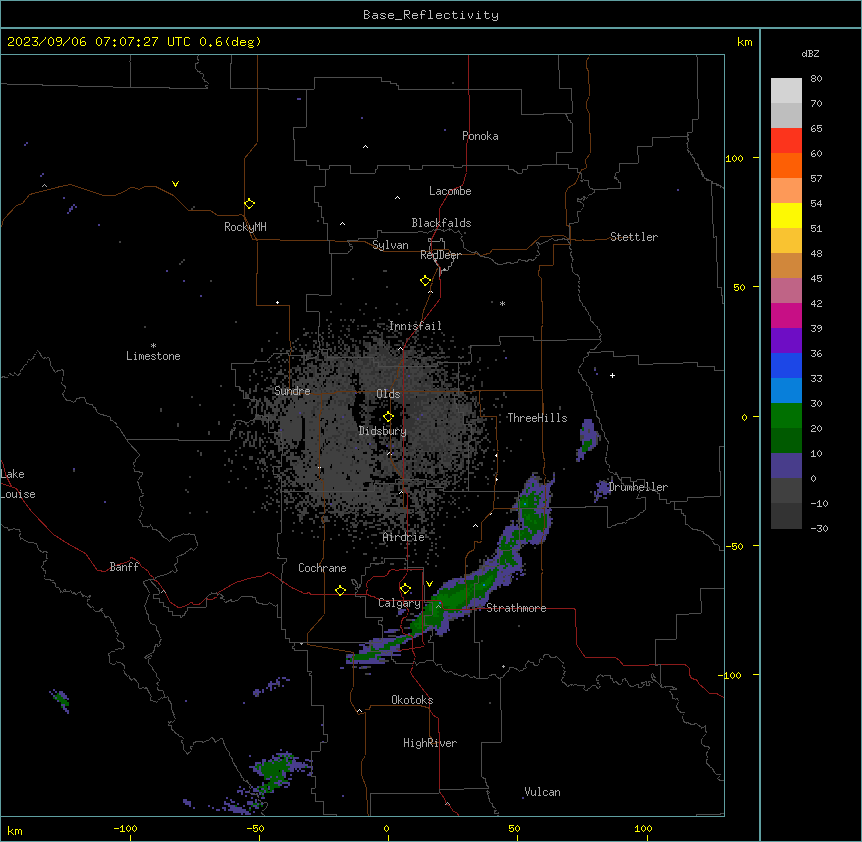
Task: Select the Drumheller label
Action: coord(638,487)
